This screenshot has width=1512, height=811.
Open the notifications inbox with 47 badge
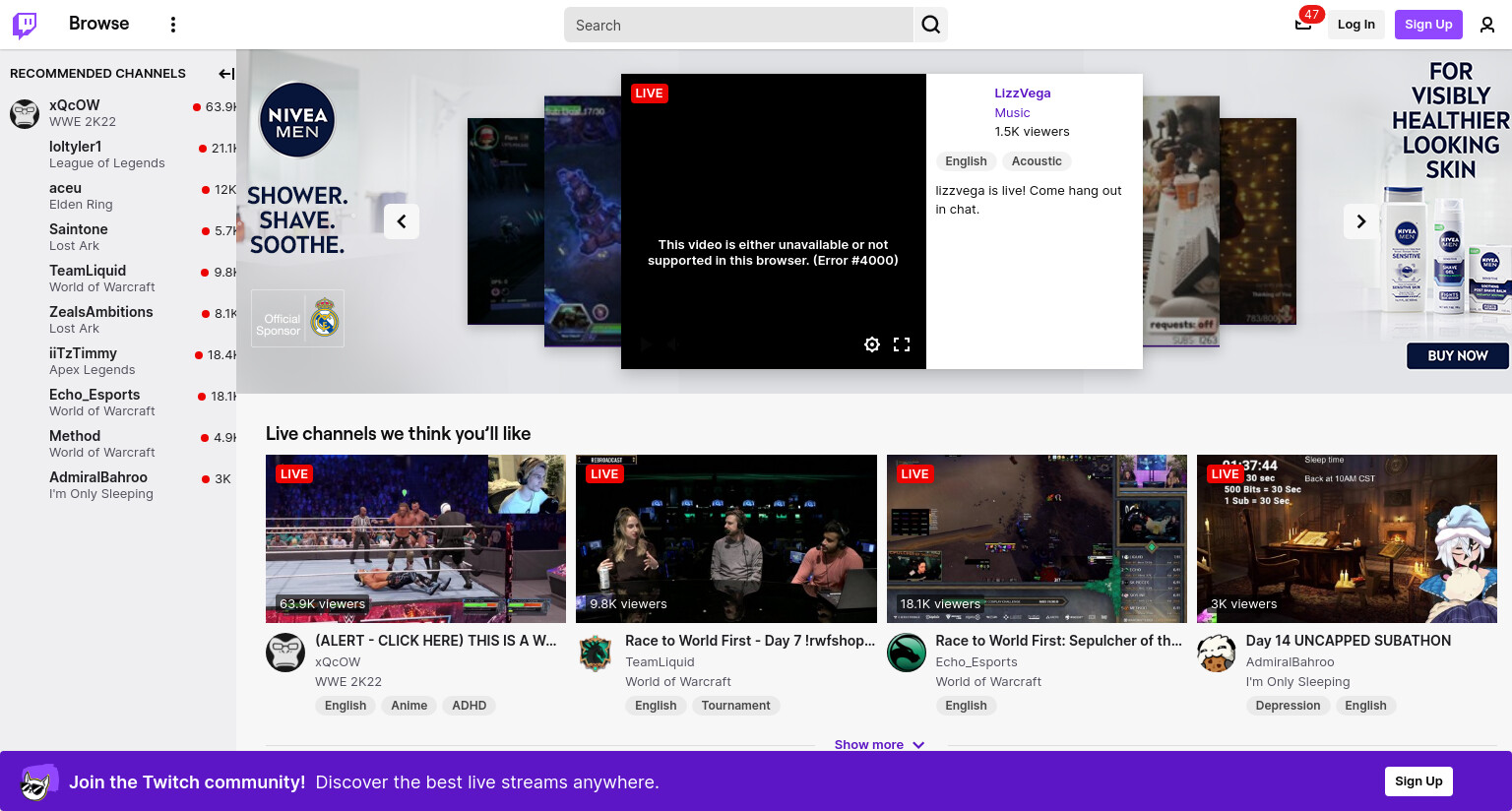[x=1303, y=25]
